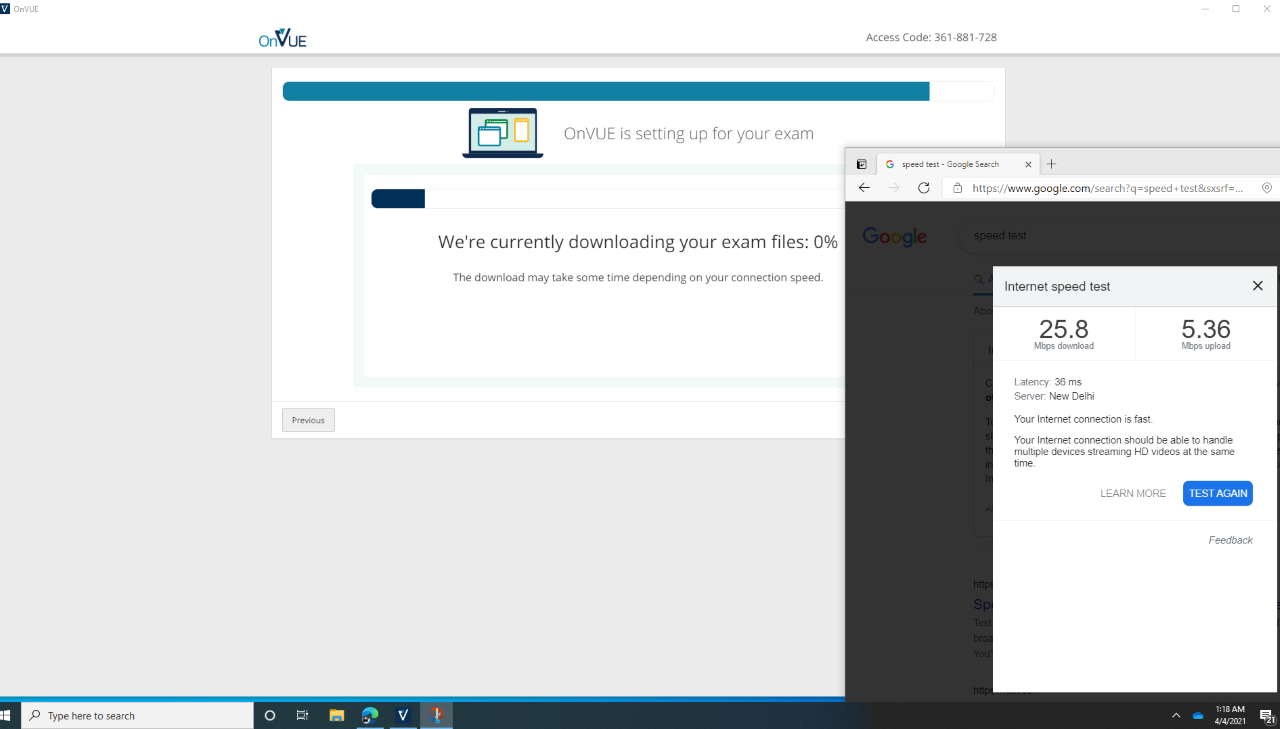Click the Access Code: 361-881-728 text

click(931, 38)
